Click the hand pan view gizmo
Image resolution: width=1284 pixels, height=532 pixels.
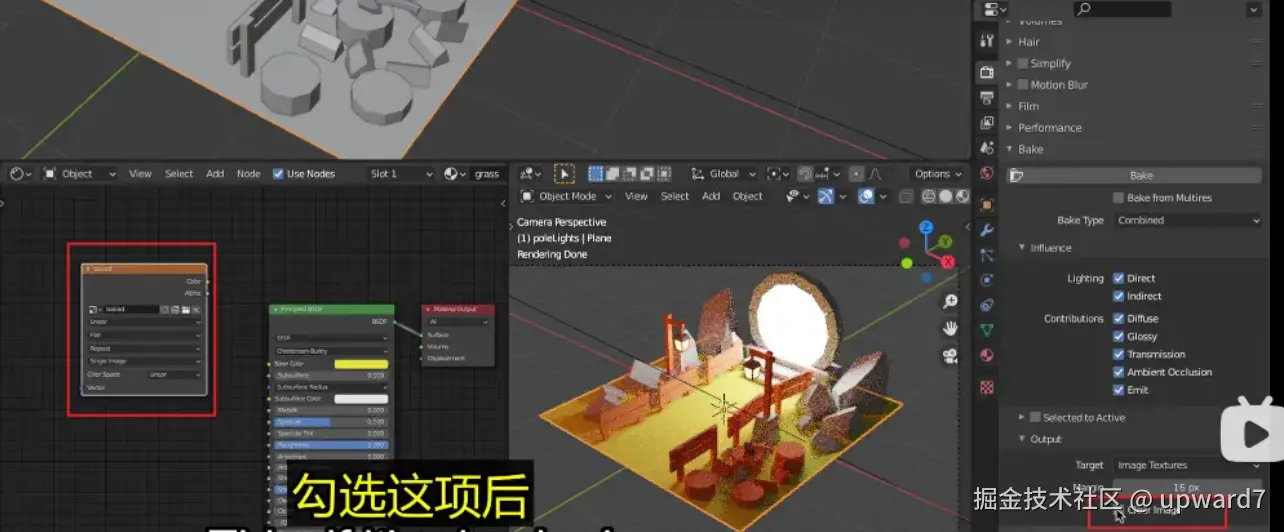(950, 329)
